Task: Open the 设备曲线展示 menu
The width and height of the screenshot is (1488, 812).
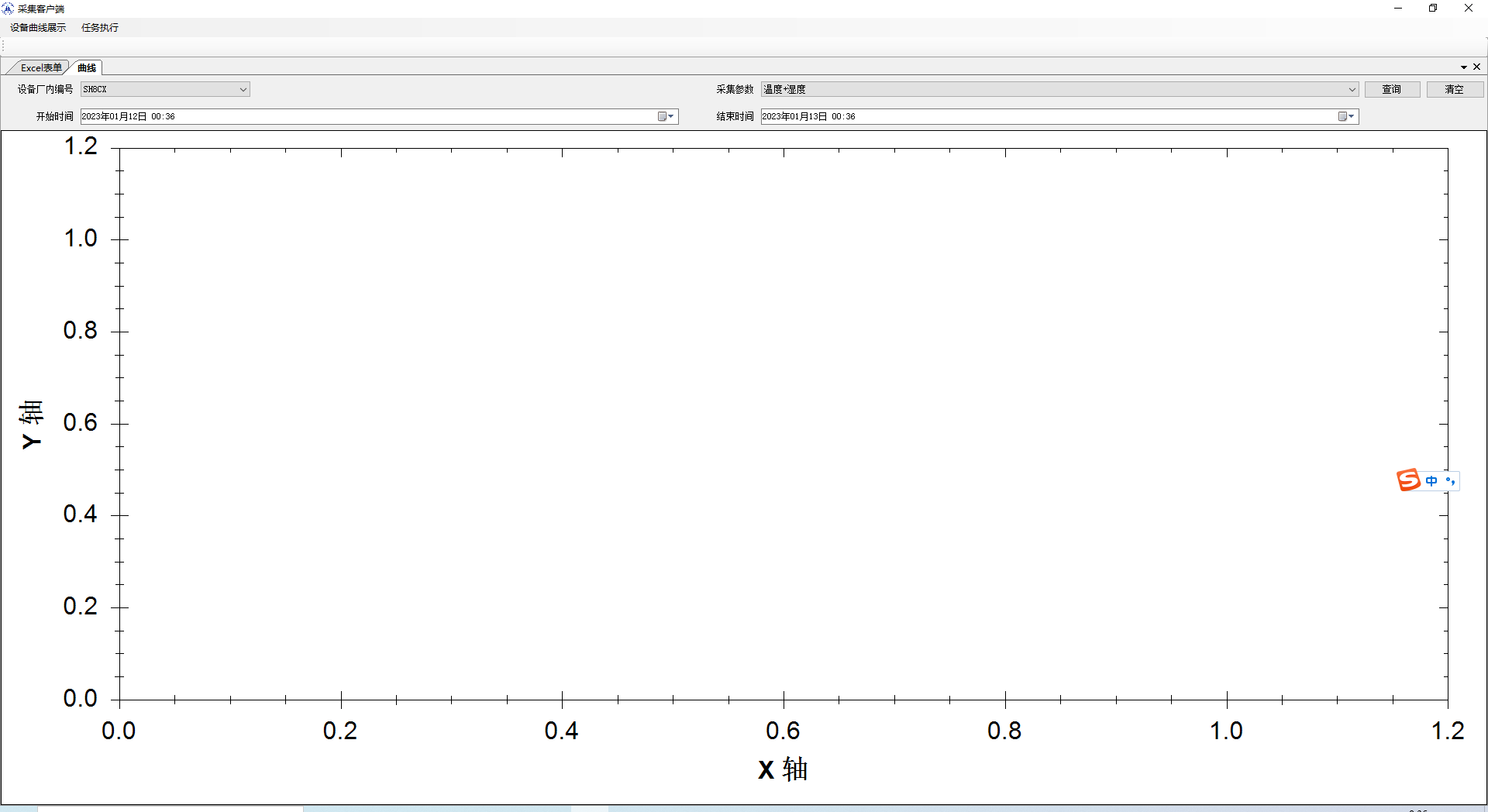Action: [x=38, y=27]
